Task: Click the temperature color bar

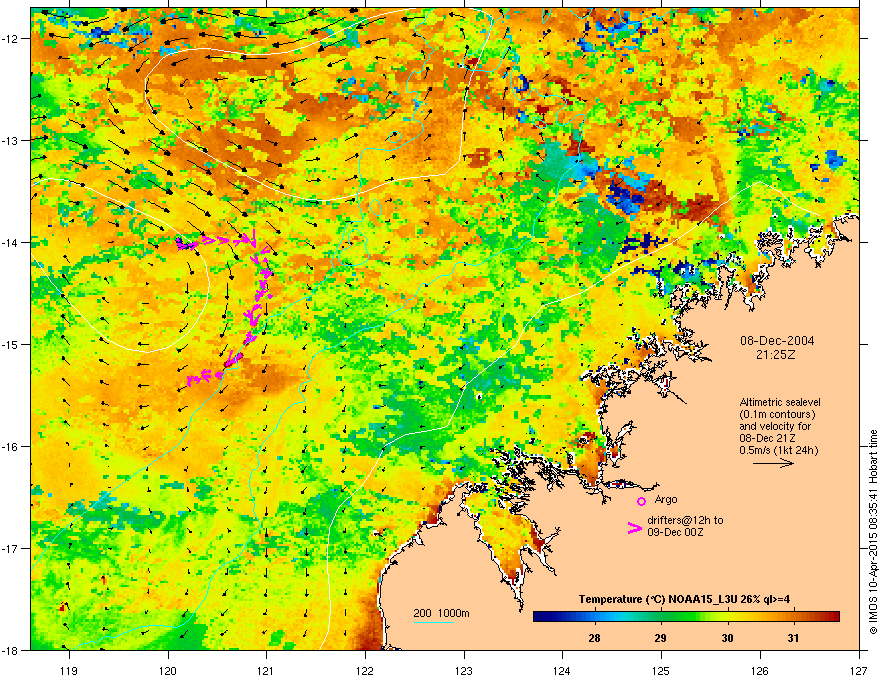Action: (686, 616)
